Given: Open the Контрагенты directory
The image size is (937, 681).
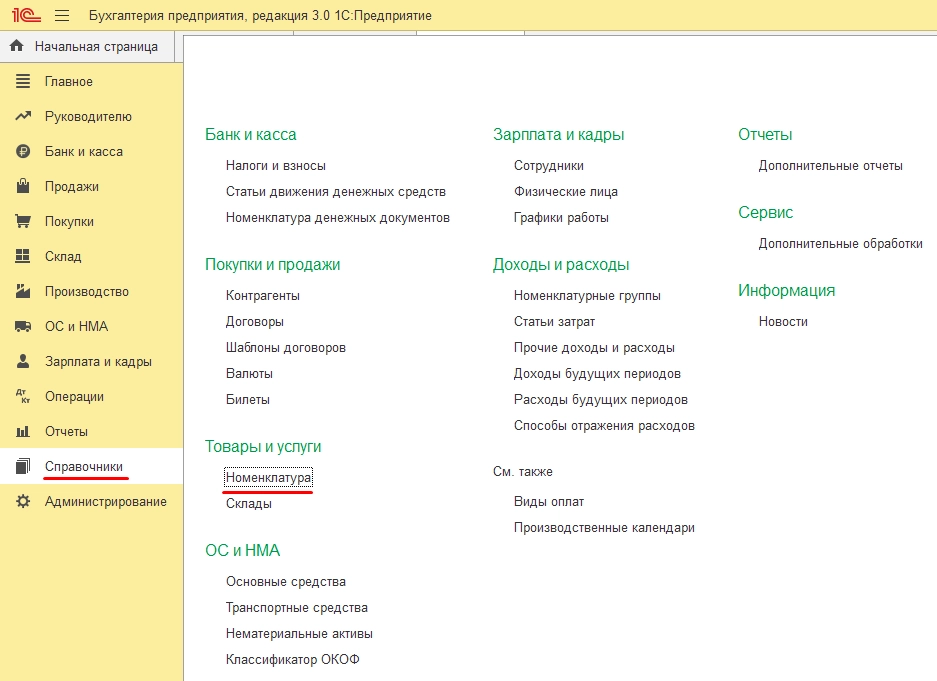Looking at the screenshot, I should [263, 296].
